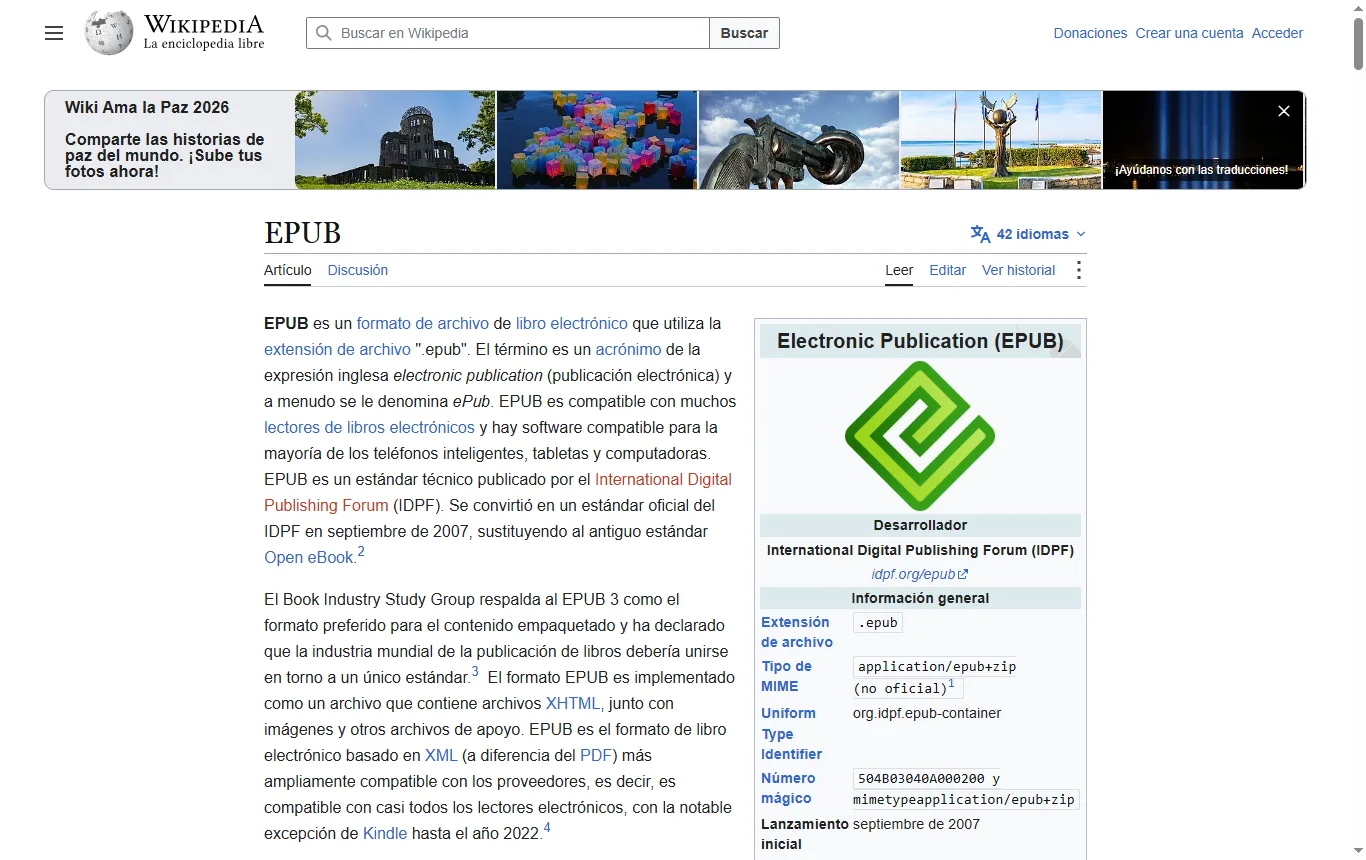Image resolution: width=1366 pixels, height=860 pixels.
Task: Open the Uniform Type Identifier infobox link
Action: (x=791, y=733)
